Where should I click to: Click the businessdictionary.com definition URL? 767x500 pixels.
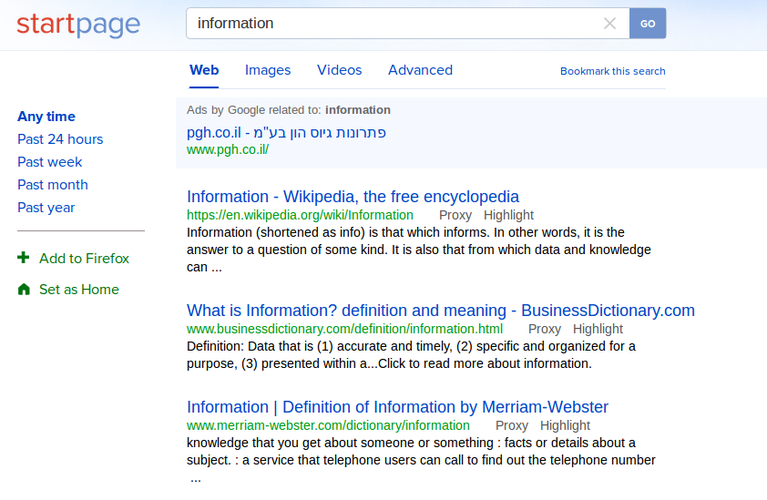click(345, 329)
